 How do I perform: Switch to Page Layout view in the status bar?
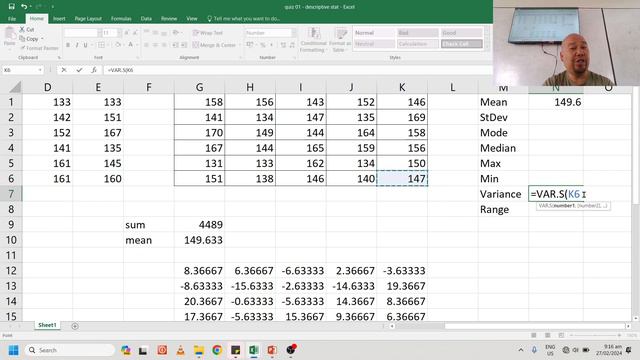tap(547, 335)
